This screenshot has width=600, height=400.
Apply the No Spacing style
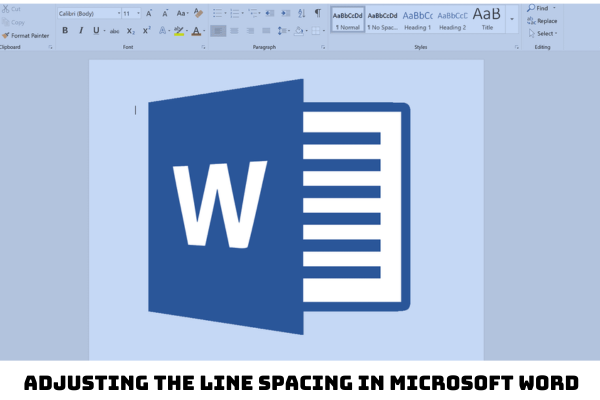[382, 20]
